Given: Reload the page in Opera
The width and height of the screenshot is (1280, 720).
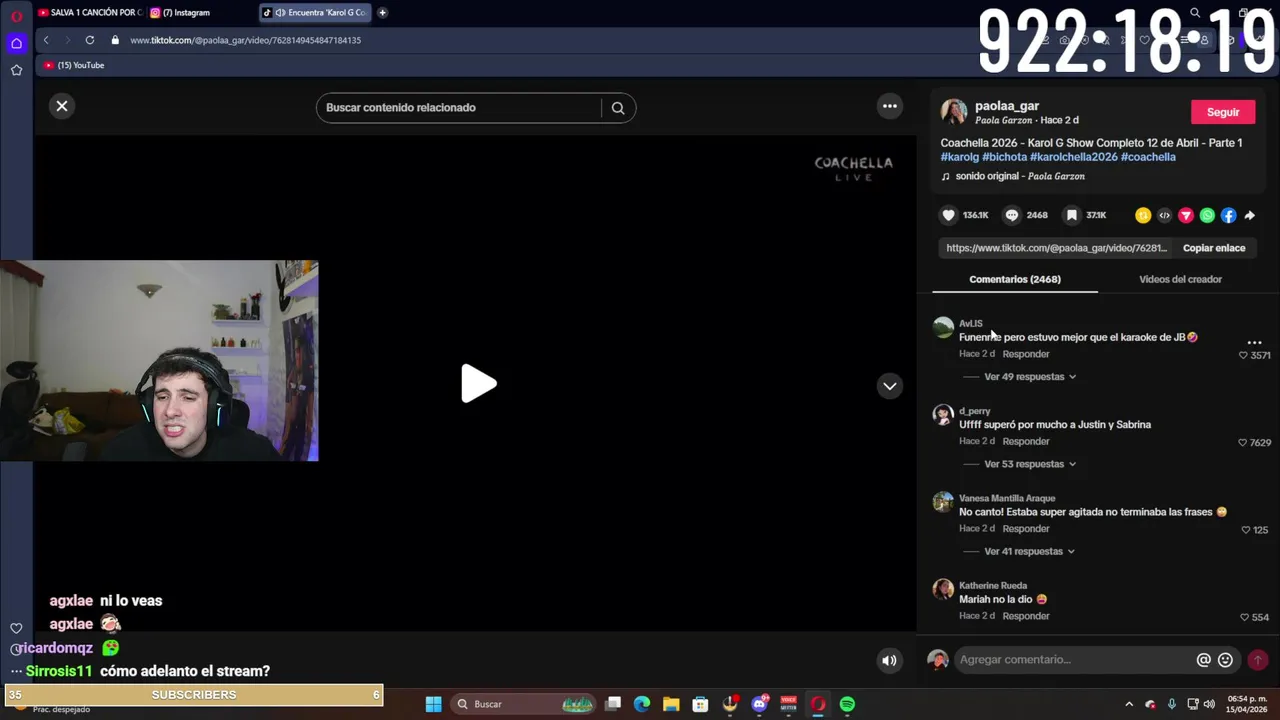Looking at the screenshot, I should click(90, 40).
